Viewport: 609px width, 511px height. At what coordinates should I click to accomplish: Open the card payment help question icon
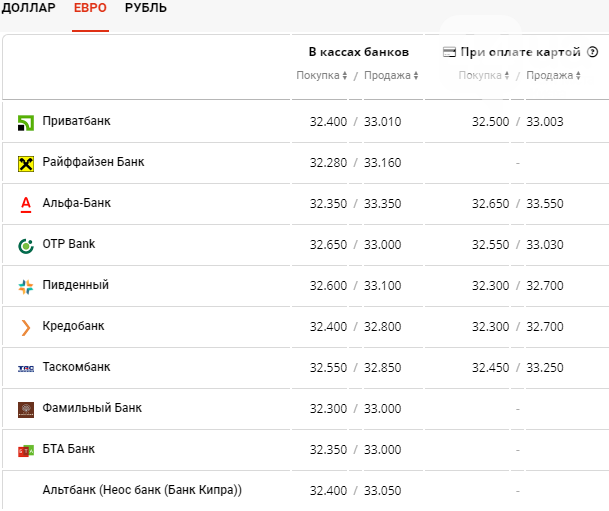coord(592,52)
